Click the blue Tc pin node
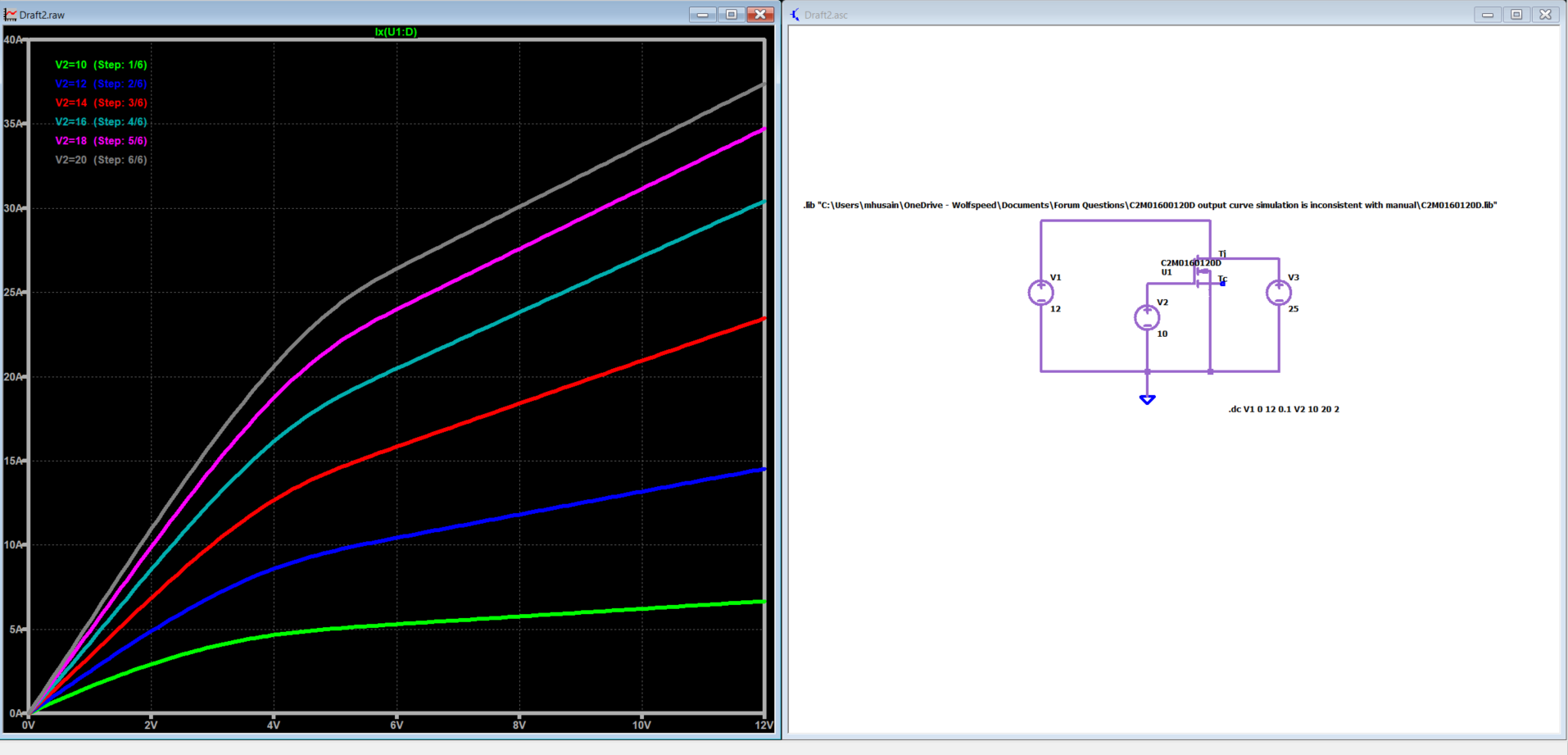 pos(1222,283)
